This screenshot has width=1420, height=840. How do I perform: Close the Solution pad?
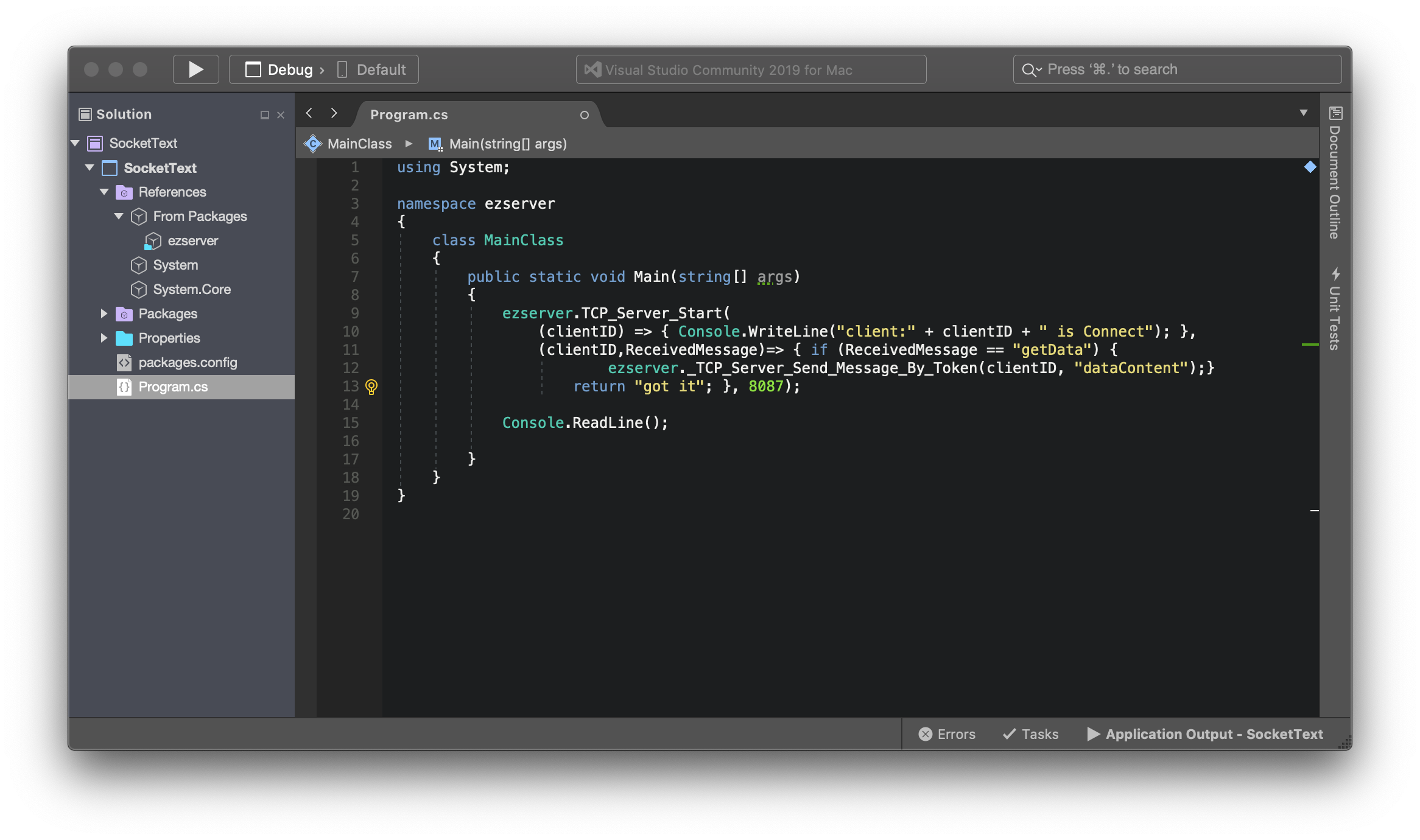click(x=281, y=115)
